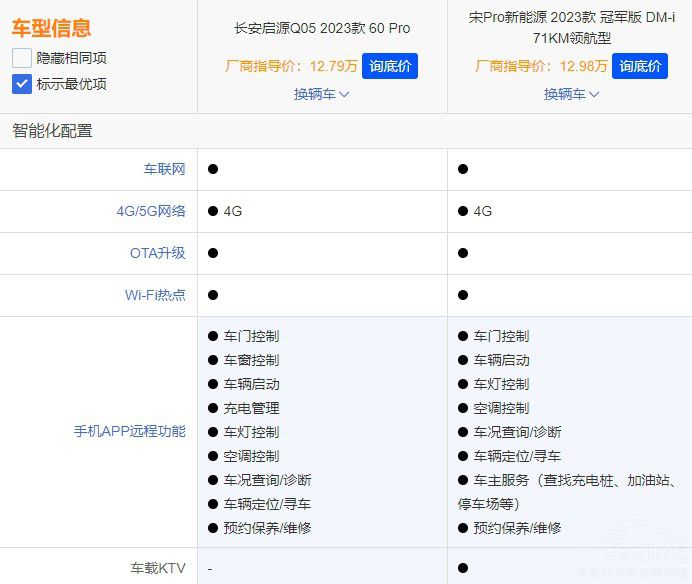692x584 pixels.
Task: Click the 车载KTV row label
Action: click(158, 568)
